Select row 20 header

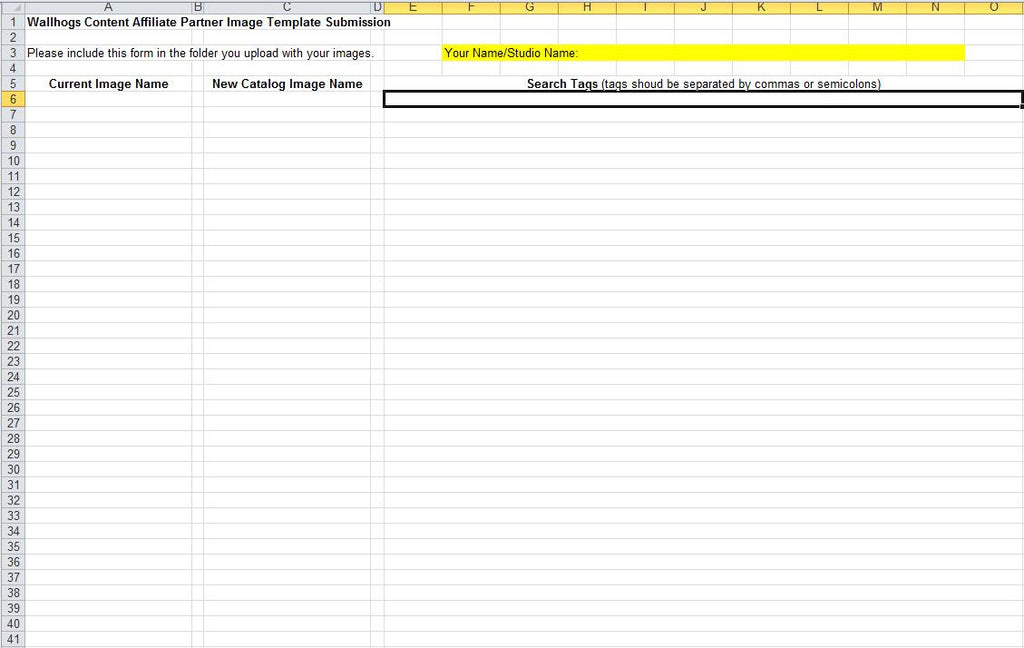click(12, 315)
